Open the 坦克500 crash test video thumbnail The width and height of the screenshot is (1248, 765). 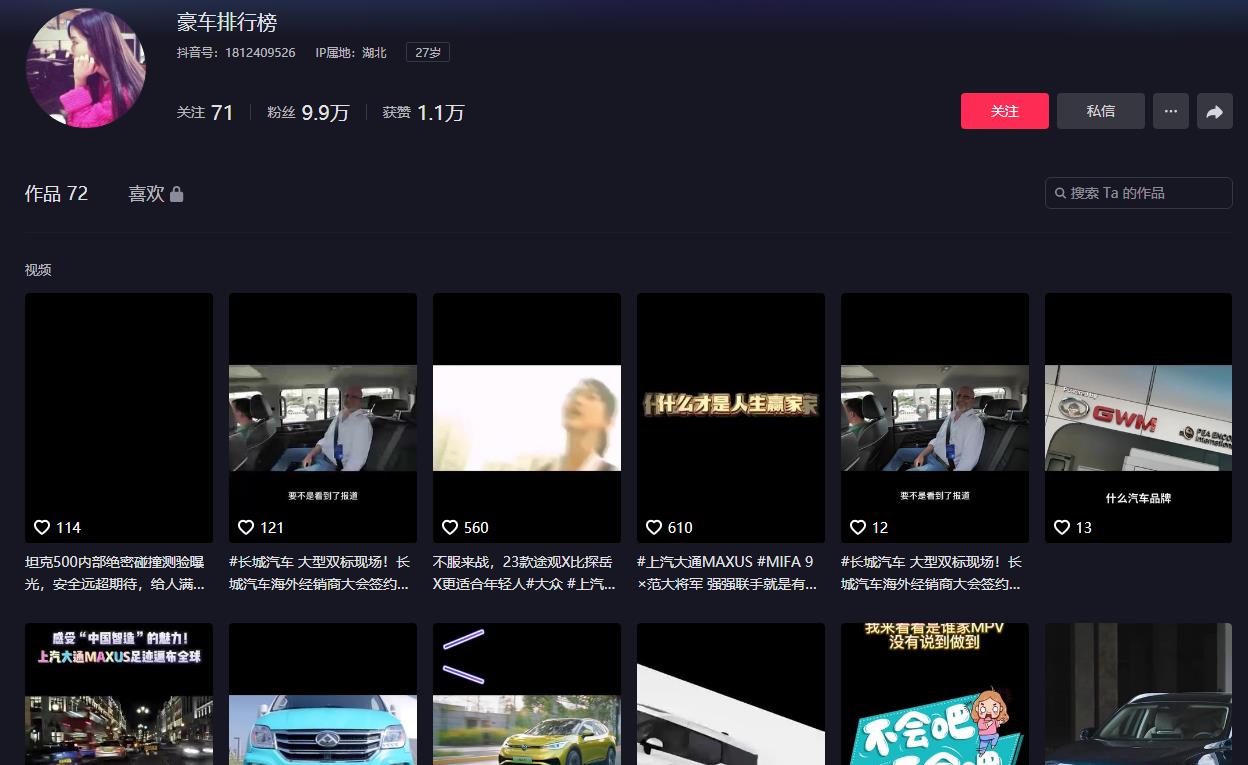(119, 418)
